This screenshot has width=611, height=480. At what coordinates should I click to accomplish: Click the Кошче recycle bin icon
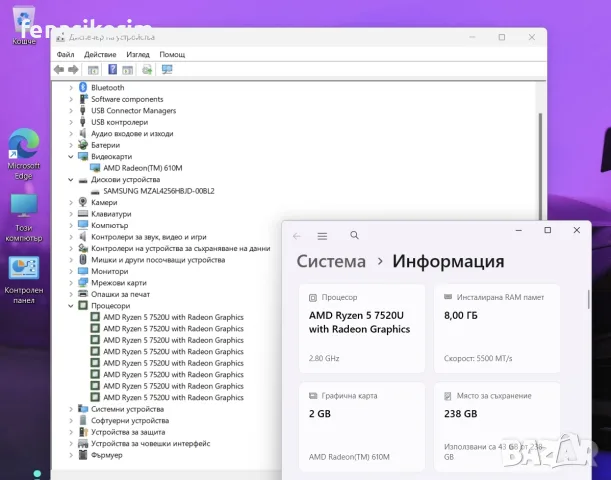pos(24,26)
